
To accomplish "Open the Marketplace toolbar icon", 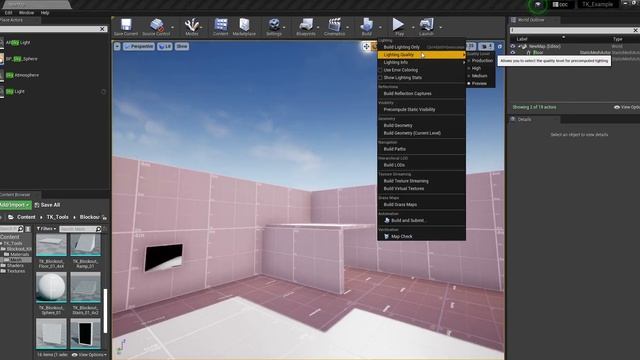I will coord(244,25).
